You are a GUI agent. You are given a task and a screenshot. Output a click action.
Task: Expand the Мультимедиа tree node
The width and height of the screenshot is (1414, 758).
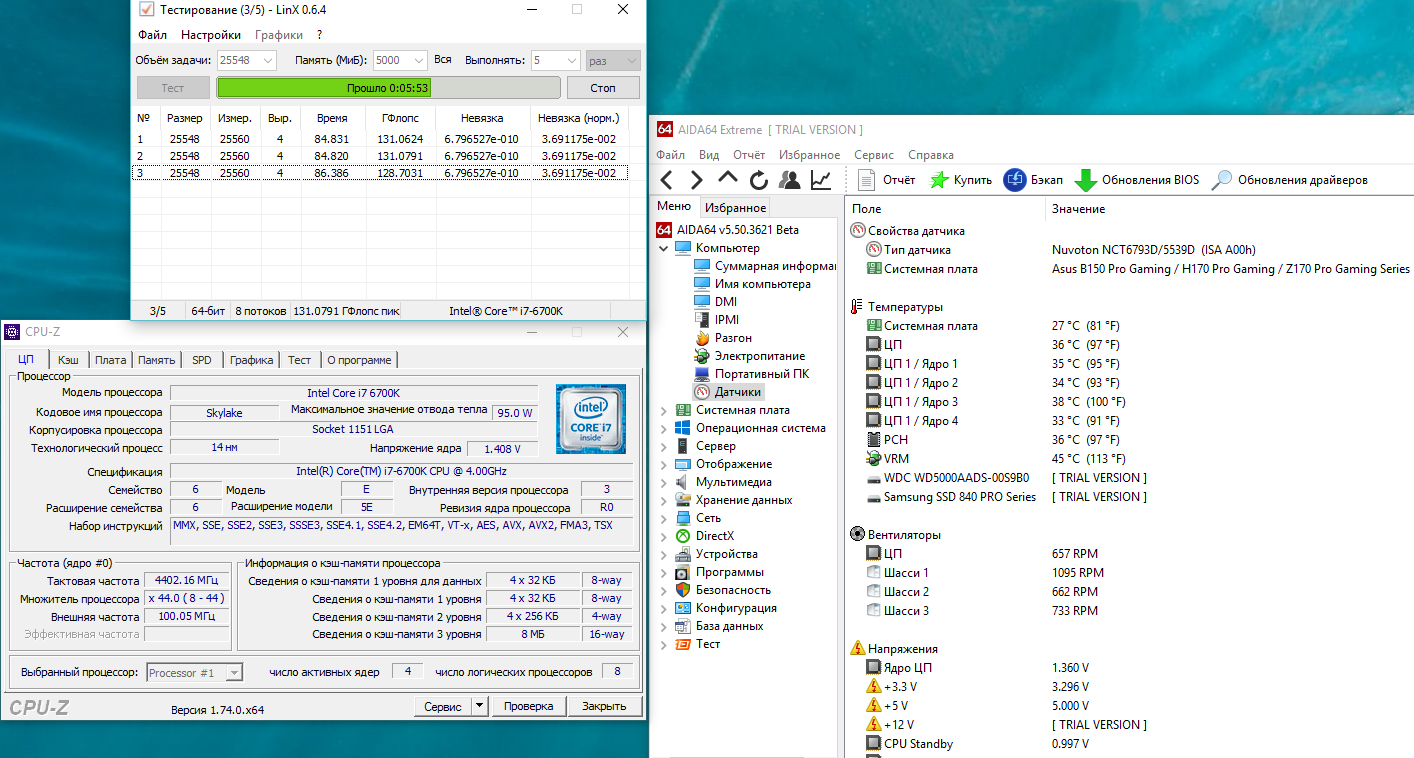(664, 482)
